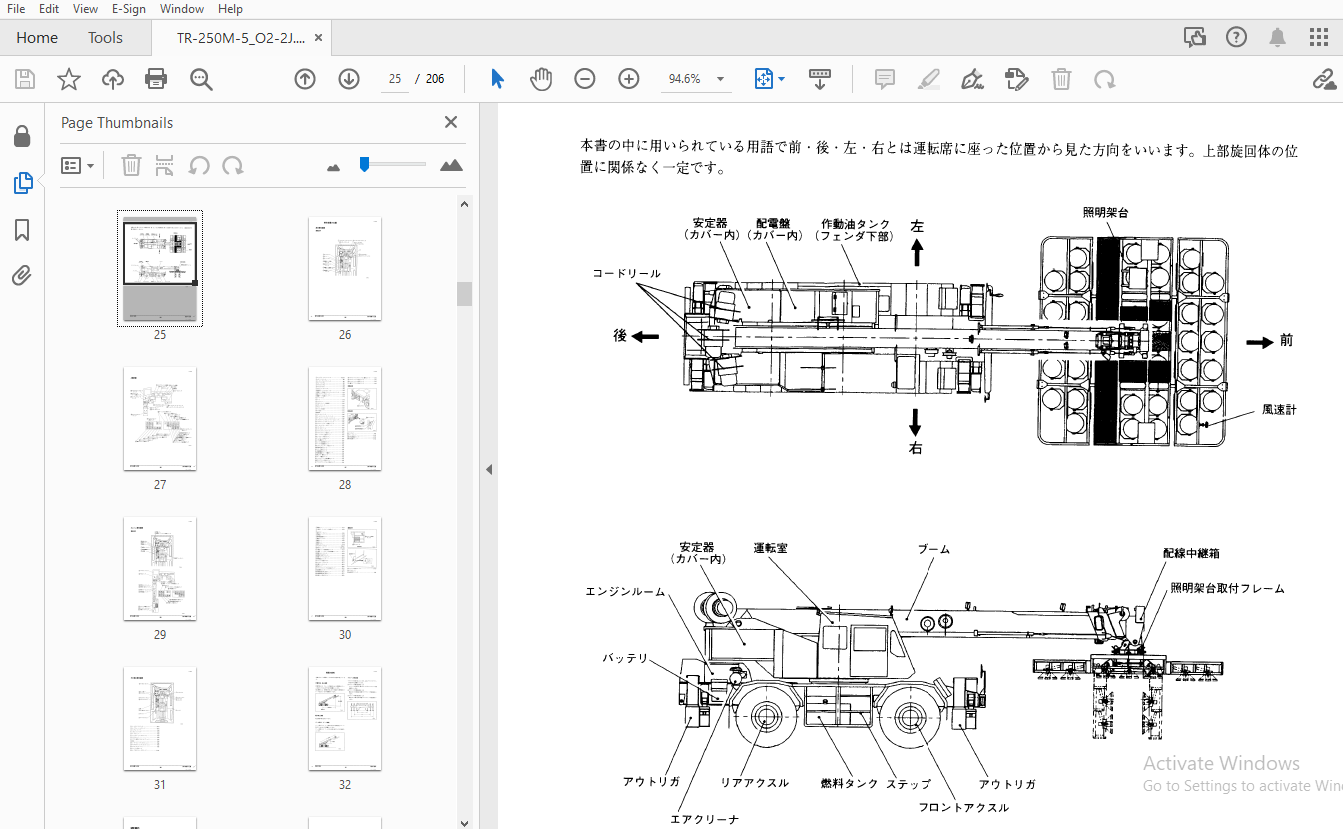Open notifications bell icon
Screen dimensions: 1343x829
(1278, 37)
